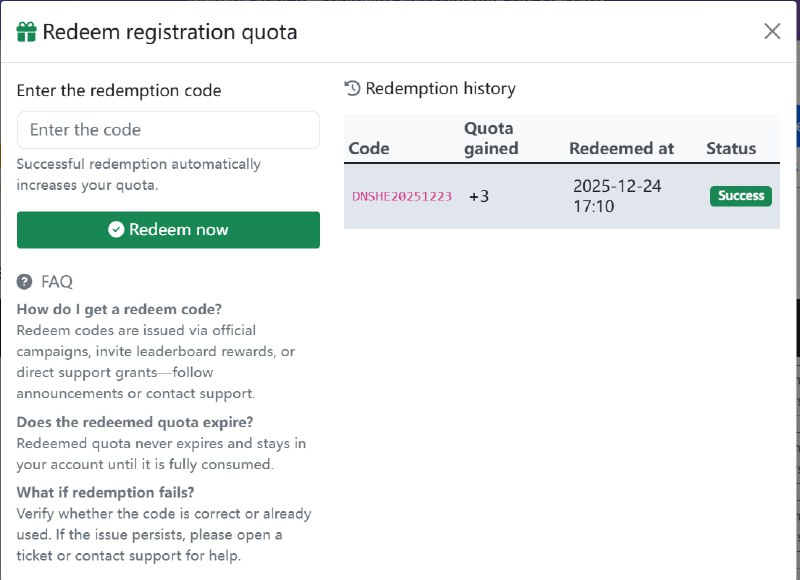Screen dimensions: 800x580
Task: Click the green gift icon in the dialog title
Action: click(24, 31)
